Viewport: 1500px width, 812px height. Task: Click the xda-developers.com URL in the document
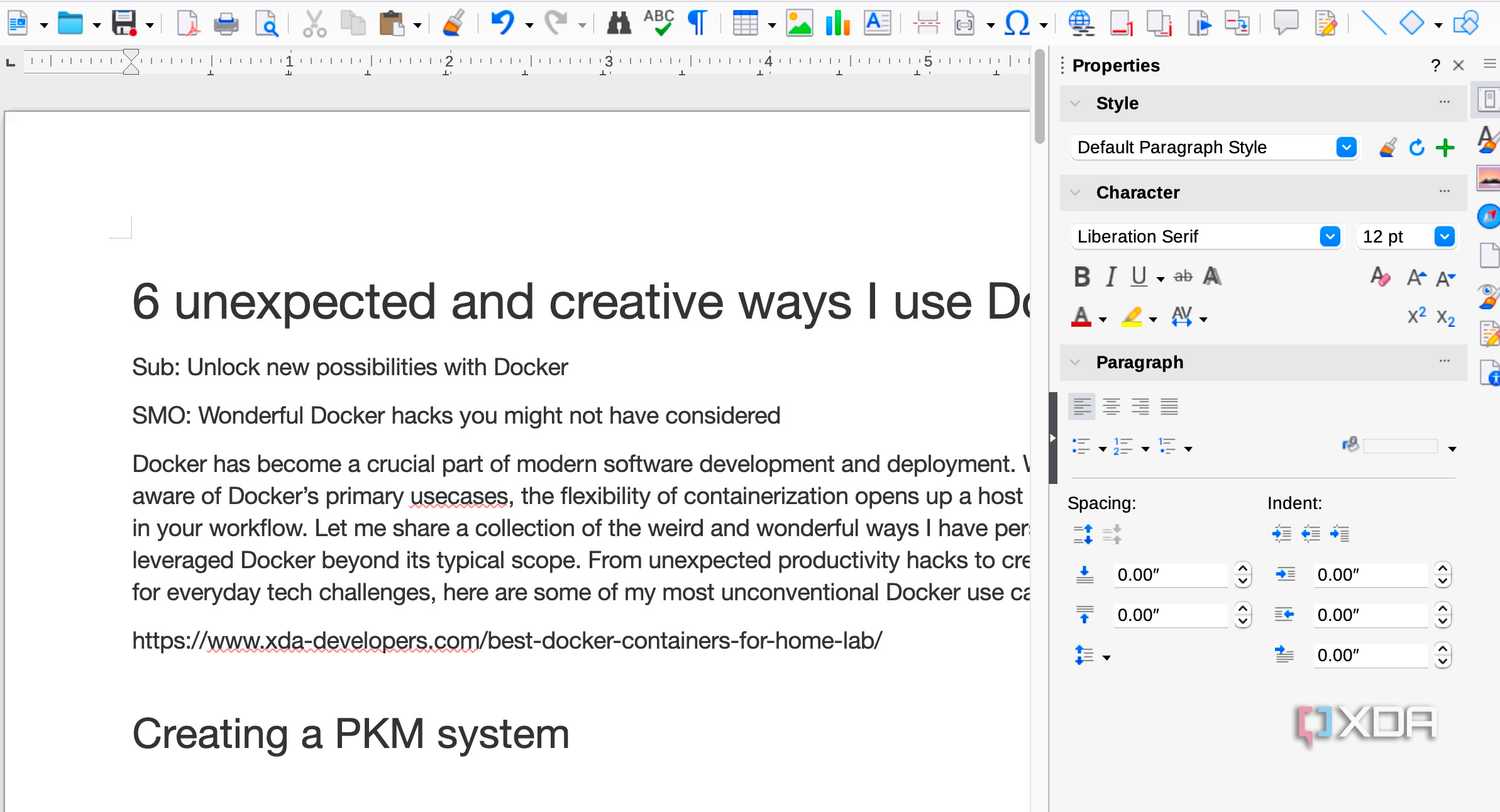(x=507, y=640)
